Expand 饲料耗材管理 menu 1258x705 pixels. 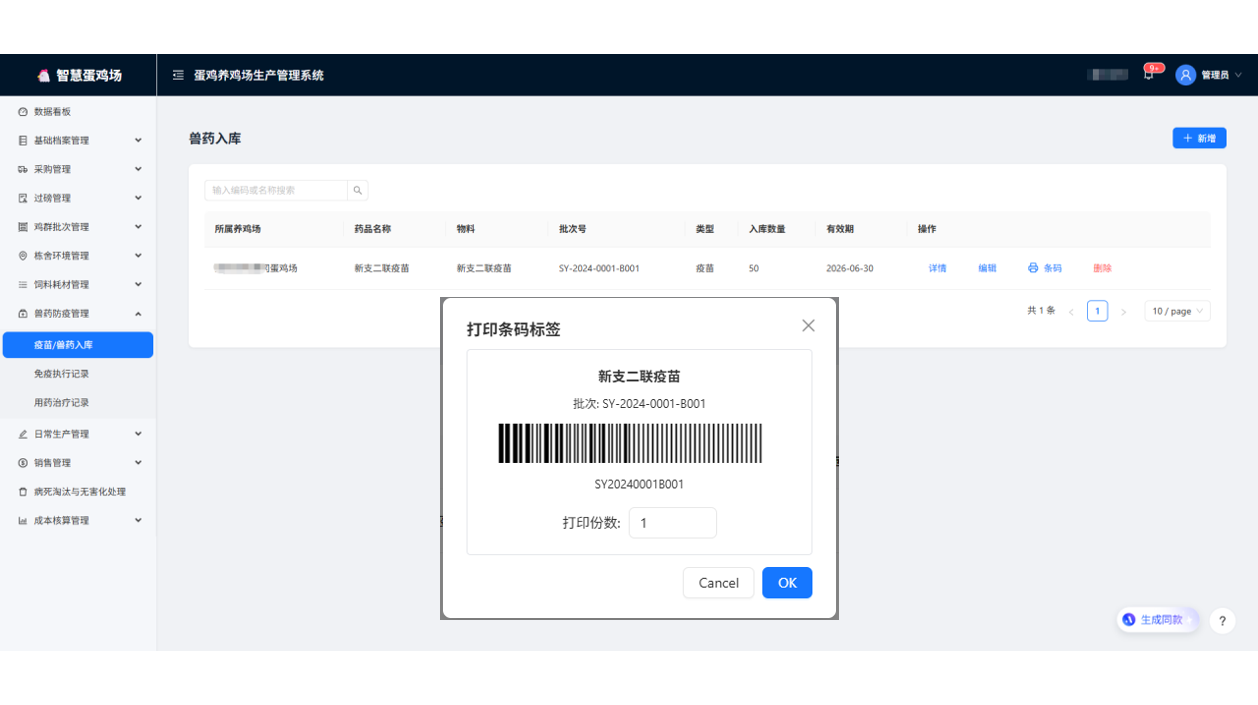tap(78, 285)
